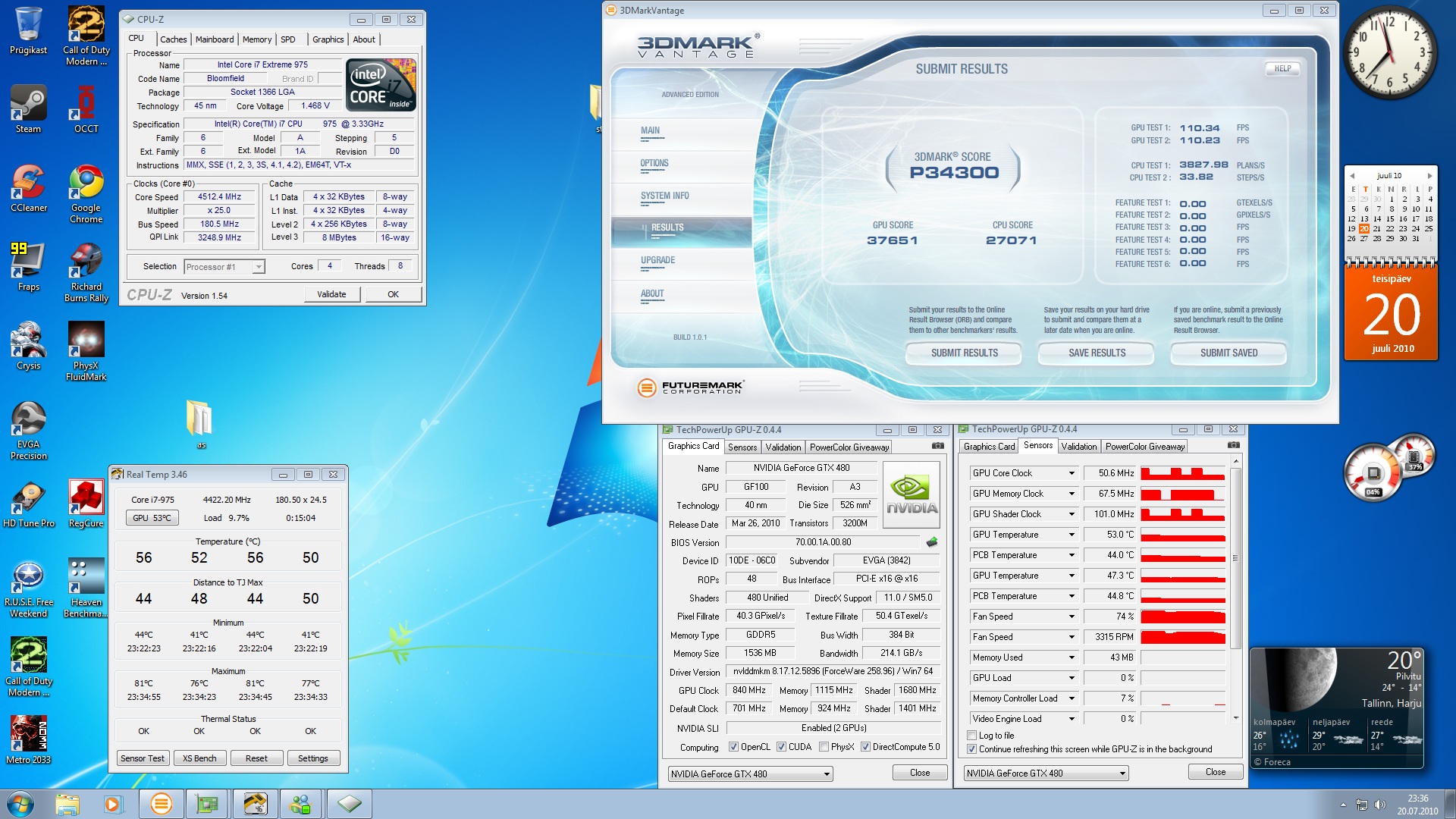Click the 3DMark SUBMIT SAVED button
1456x819 pixels.
coord(1228,353)
